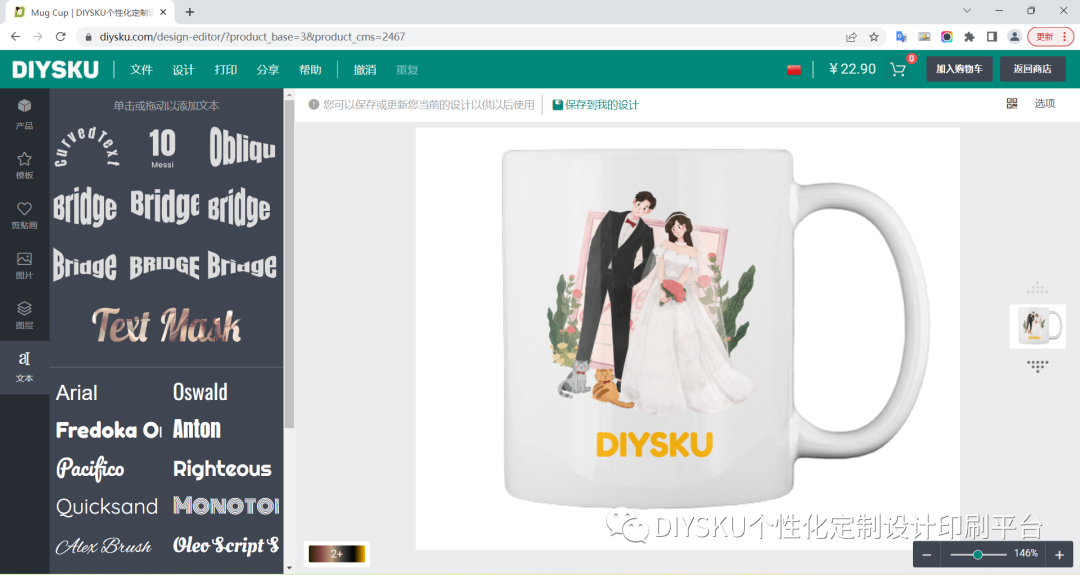
Task: Click the shopping cart icon
Action: click(897, 70)
